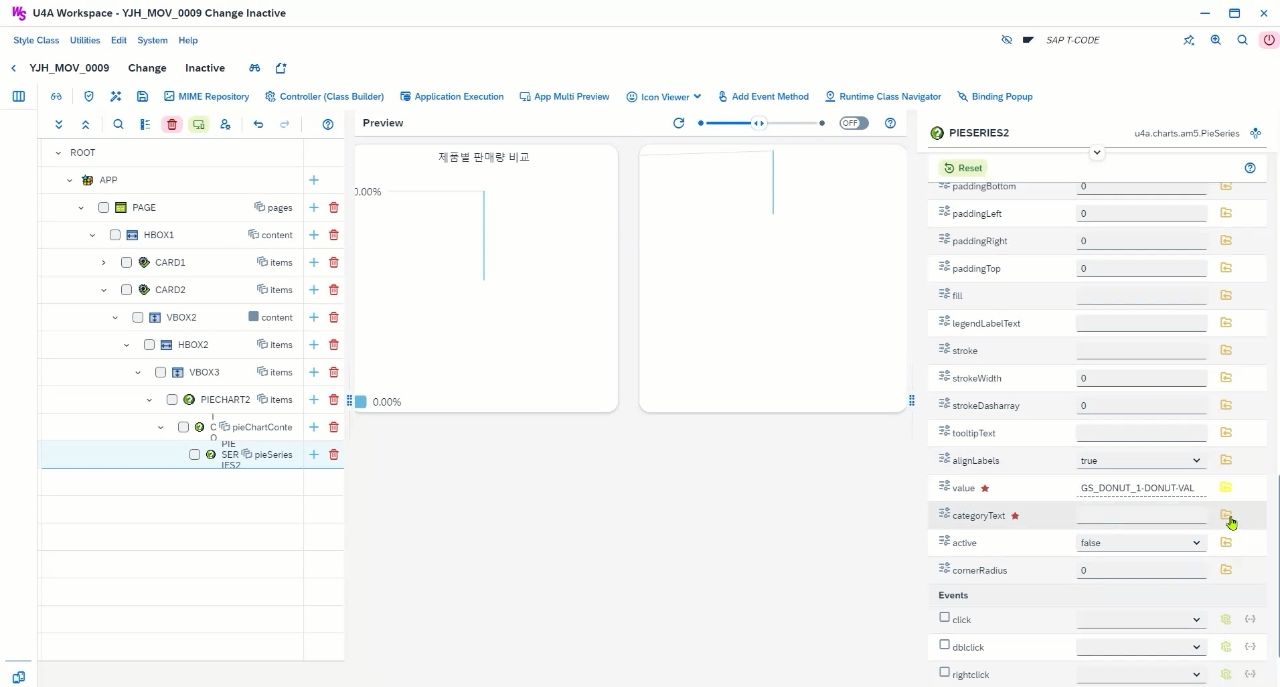Click the tree search magnifier icon
The width and height of the screenshot is (1280, 687).
118,124
